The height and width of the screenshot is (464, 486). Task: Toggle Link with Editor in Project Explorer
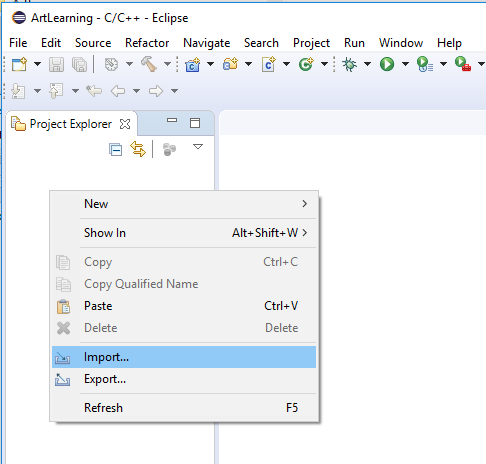pos(138,149)
